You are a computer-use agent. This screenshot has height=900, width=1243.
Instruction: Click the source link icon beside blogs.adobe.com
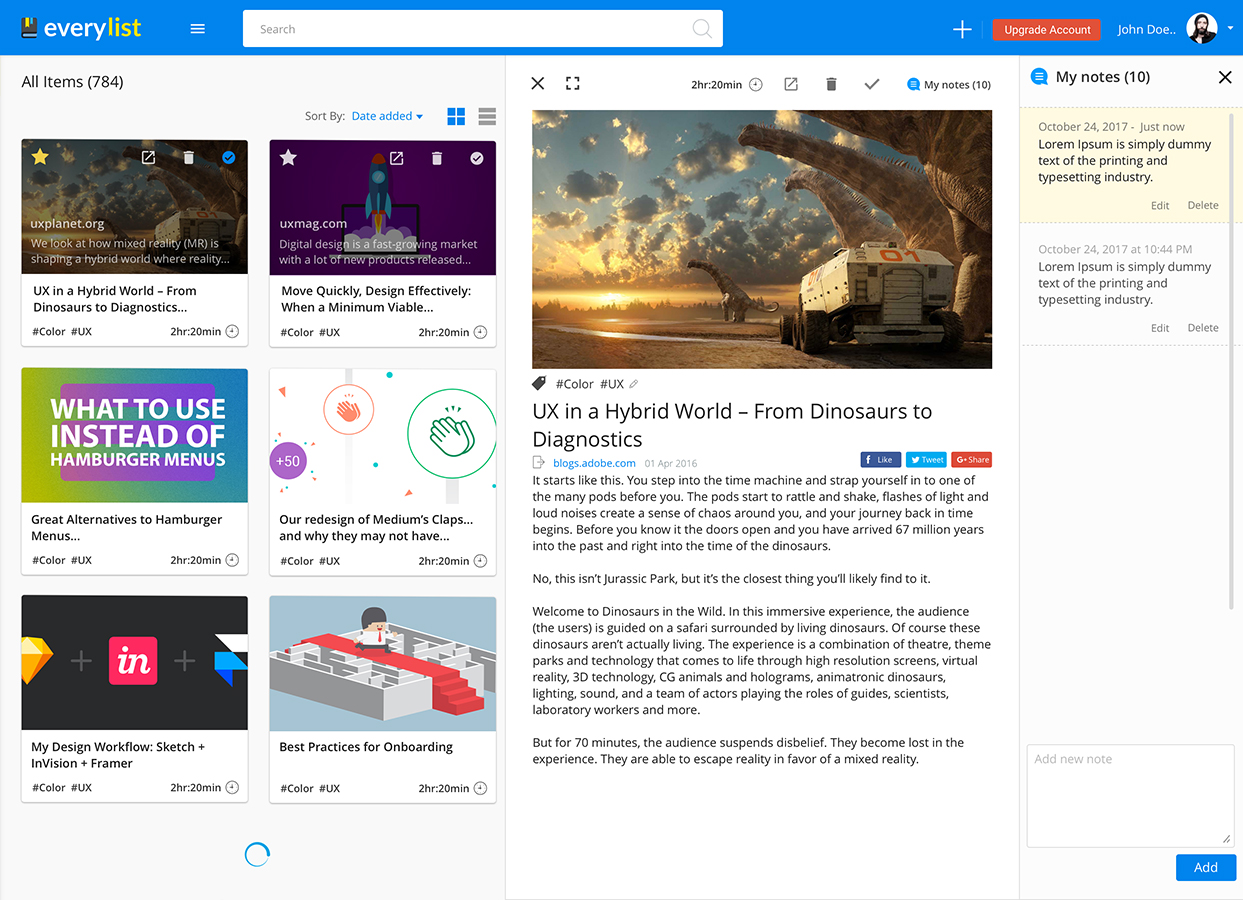click(539, 462)
